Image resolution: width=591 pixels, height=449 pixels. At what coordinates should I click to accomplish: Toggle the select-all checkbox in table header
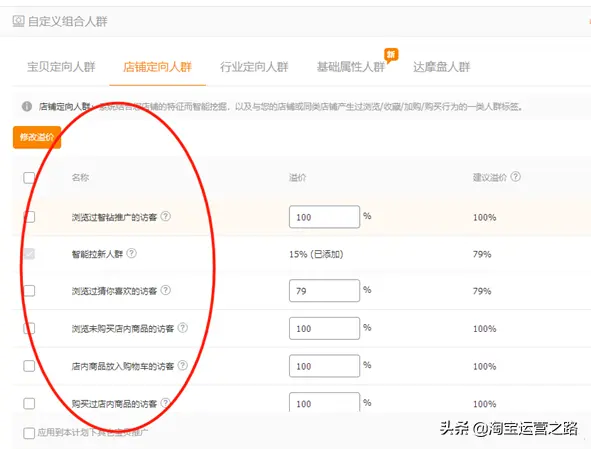[x=29, y=178]
